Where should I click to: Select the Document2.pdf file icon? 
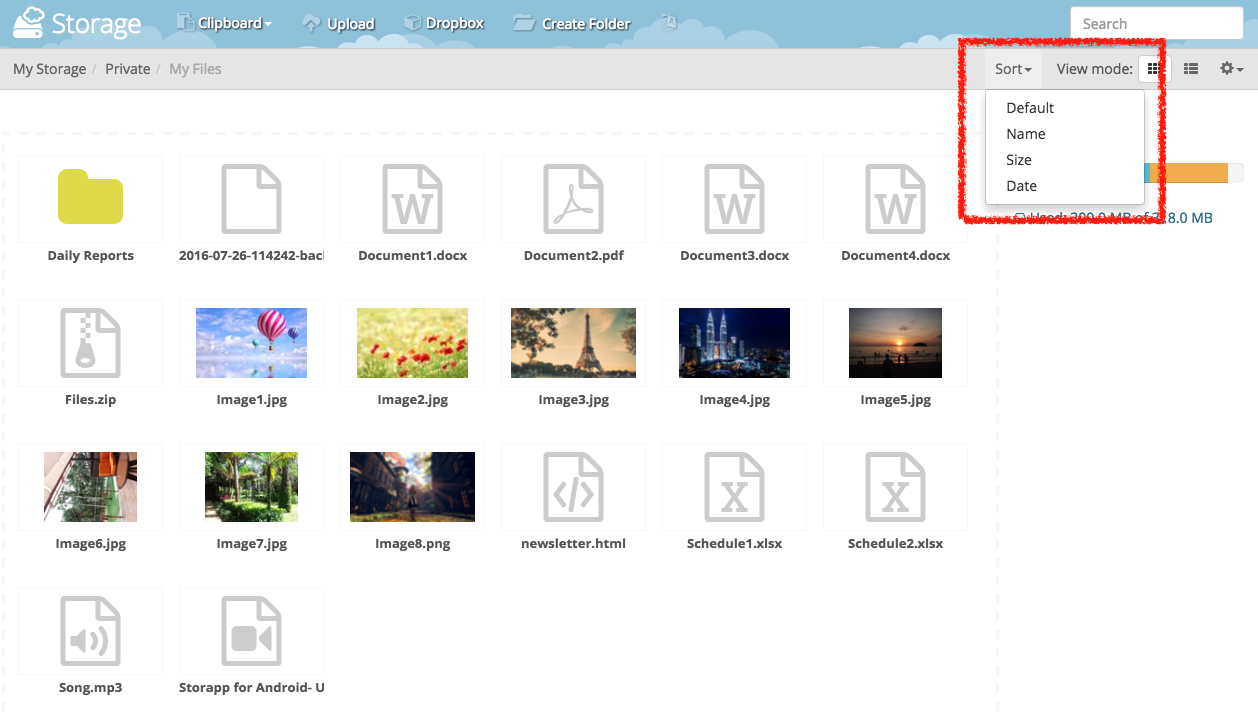[x=573, y=198]
